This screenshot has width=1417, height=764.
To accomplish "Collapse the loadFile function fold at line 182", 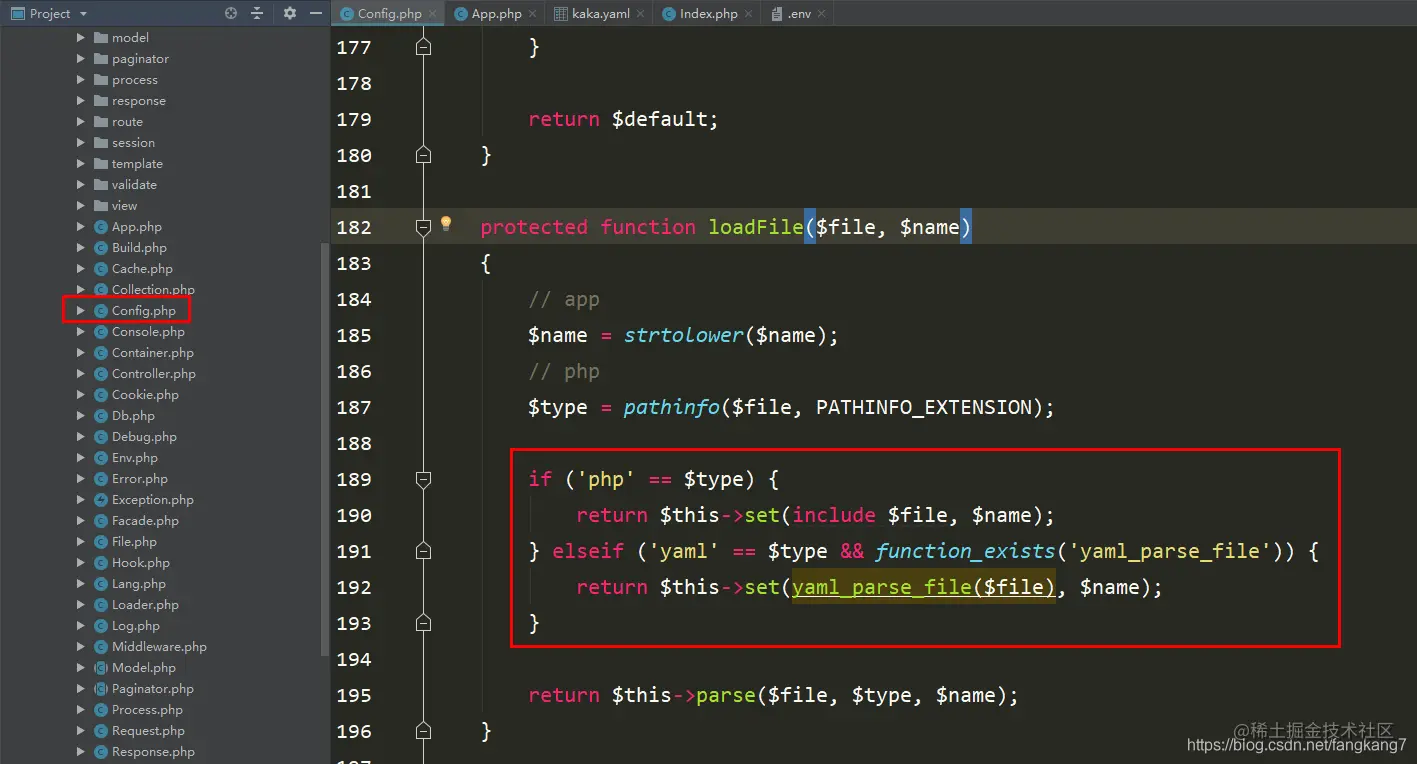I will pos(423,228).
